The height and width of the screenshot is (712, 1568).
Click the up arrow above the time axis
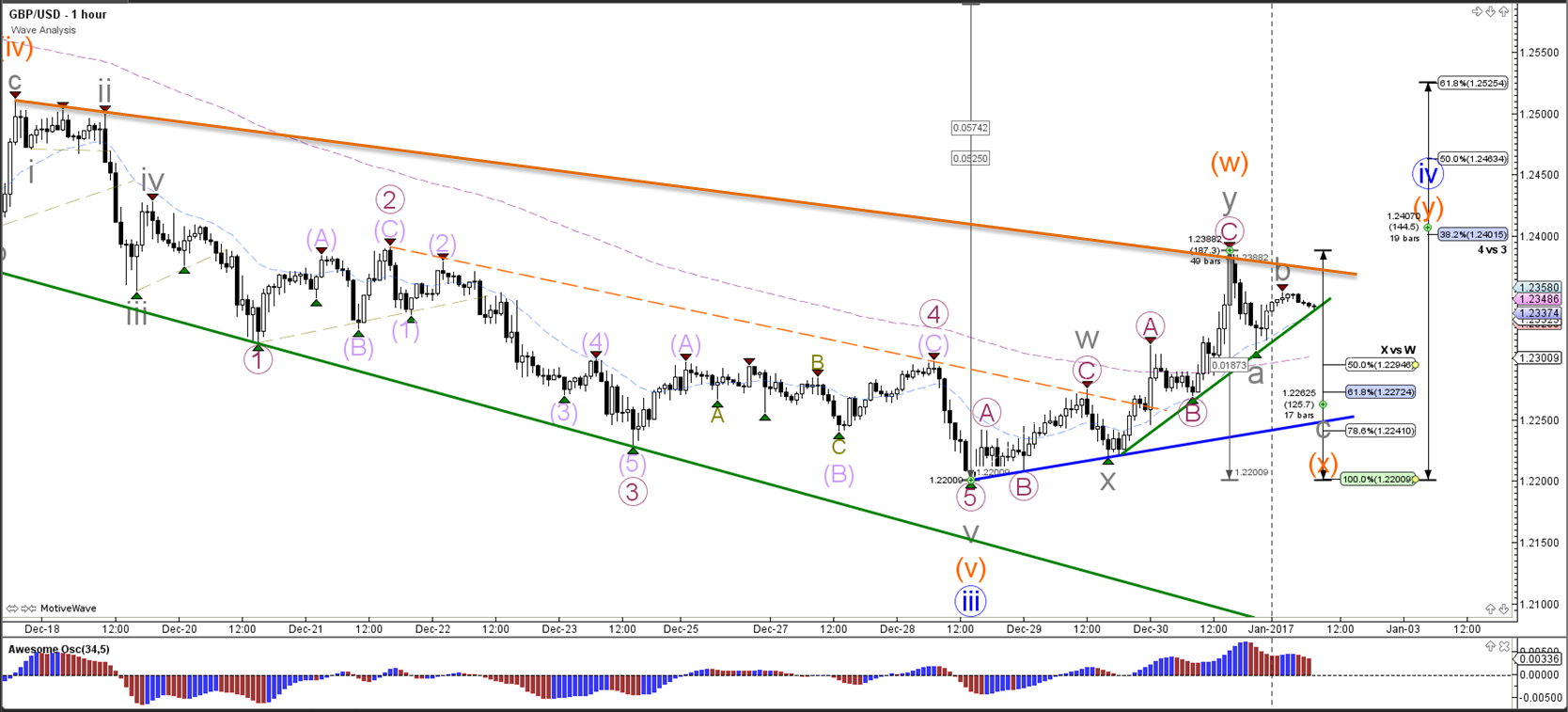click(x=1491, y=609)
